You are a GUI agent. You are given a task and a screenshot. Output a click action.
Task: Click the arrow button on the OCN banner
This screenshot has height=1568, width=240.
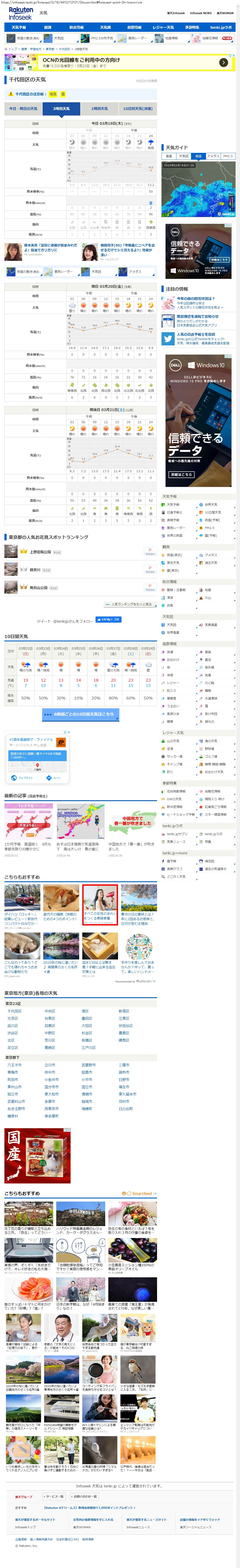(x=224, y=62)
